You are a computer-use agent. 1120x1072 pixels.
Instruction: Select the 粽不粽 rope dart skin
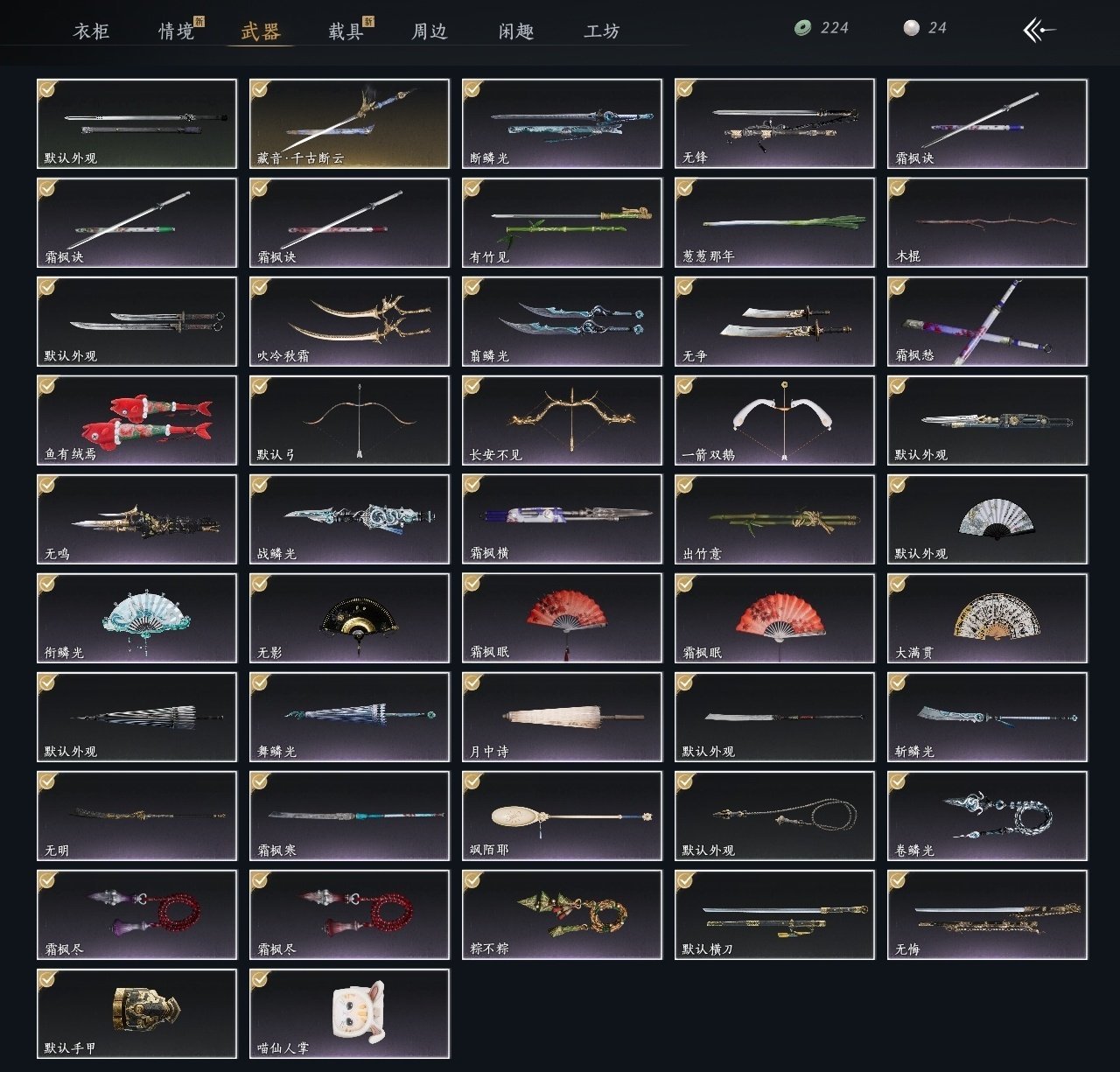click(x=562, y=914)
